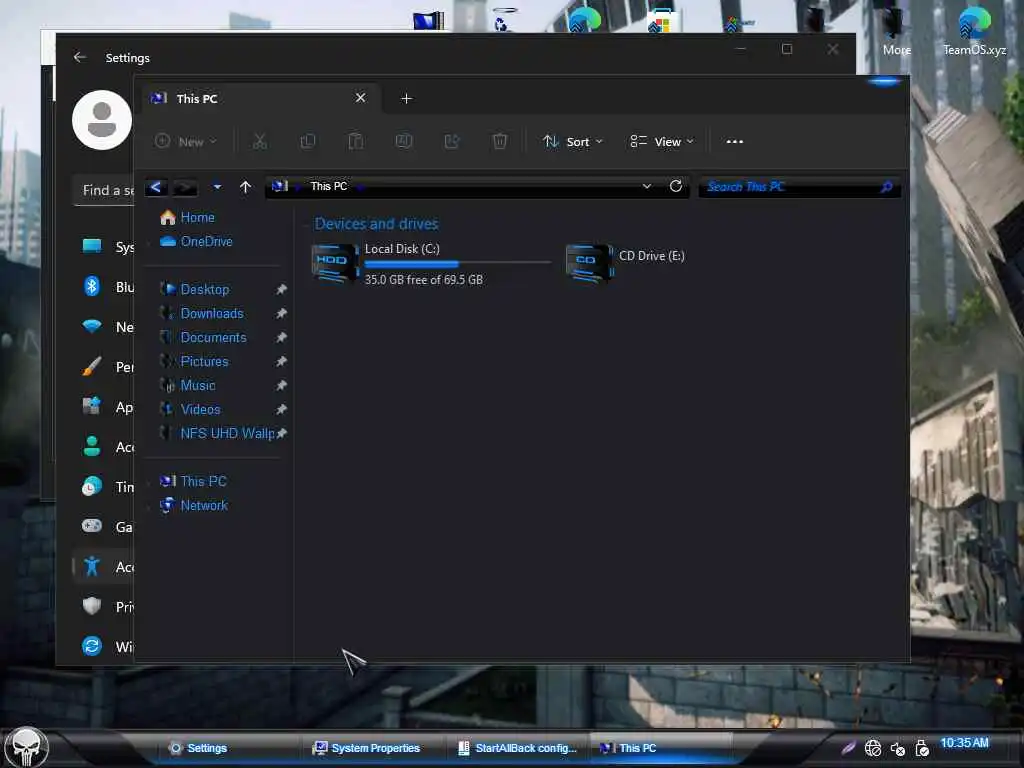Click the Copy icon in Explorer toolbar
The image size is (1024, 768).
click(308, 141)
